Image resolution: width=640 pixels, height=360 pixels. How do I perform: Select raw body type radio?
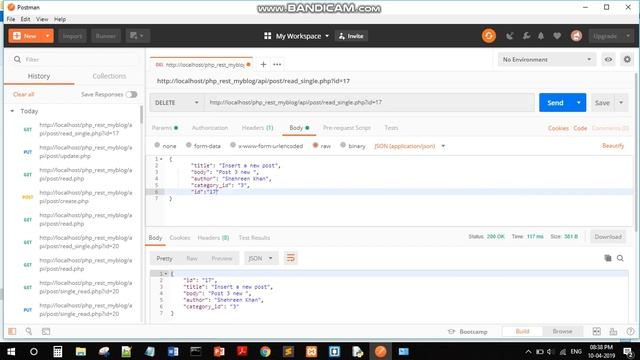click(x=315, y=145)
